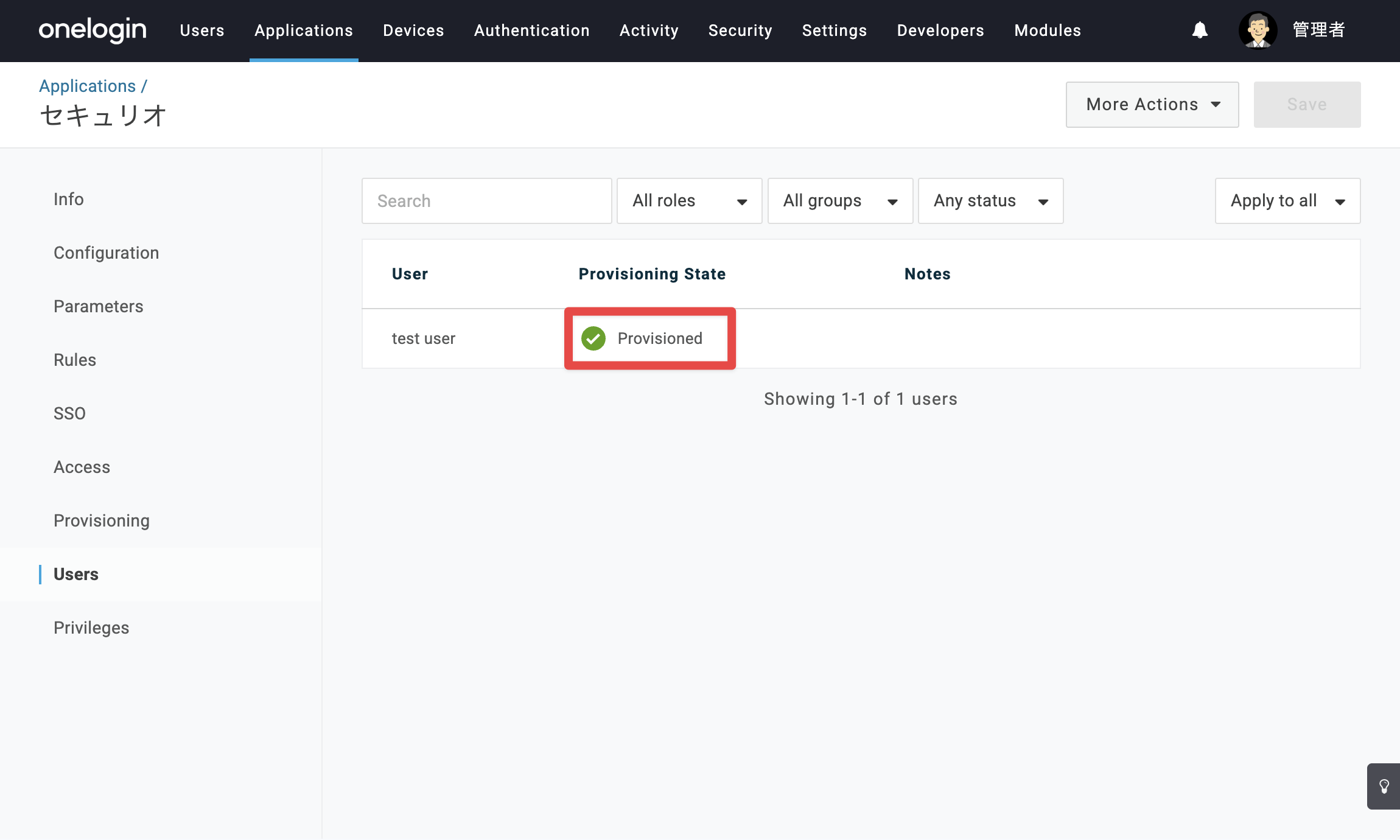Screen dimensions: 1400x840
Task: Click the OneLogin logo
Action: pos(93,30)
